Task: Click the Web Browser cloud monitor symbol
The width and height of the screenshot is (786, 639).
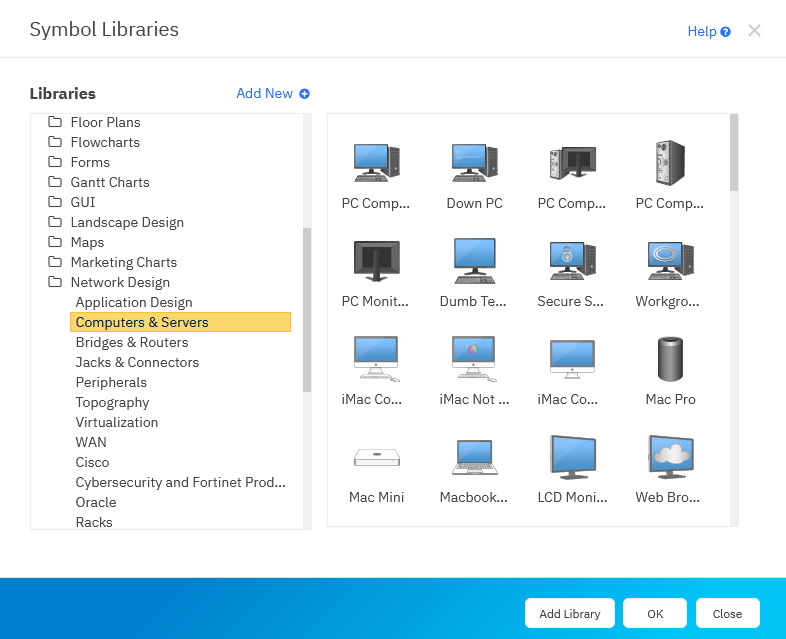Action: pyautogui.click(x=670, y=456)
